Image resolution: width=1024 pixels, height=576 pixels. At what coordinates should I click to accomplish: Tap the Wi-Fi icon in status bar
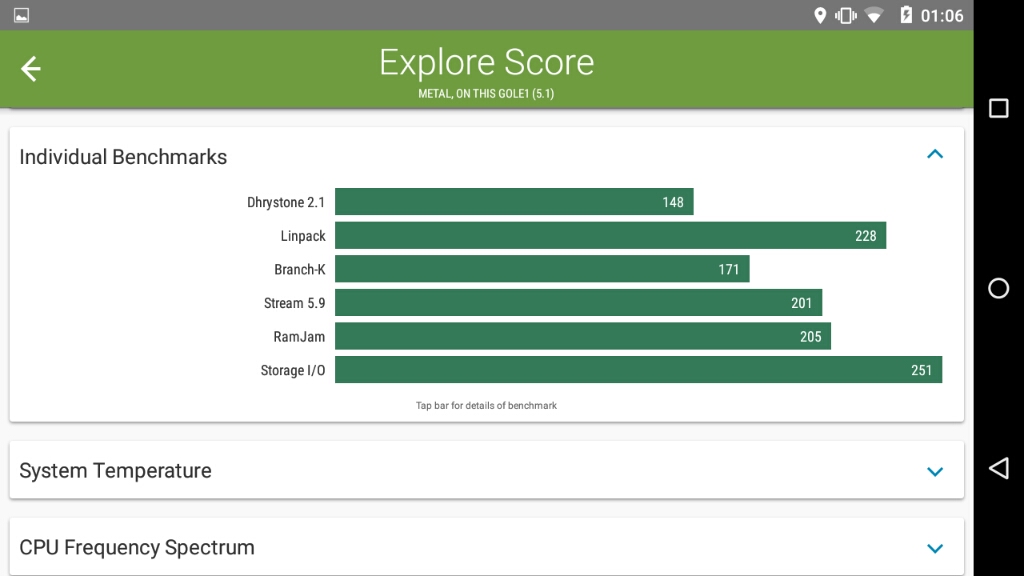point(874,15)
